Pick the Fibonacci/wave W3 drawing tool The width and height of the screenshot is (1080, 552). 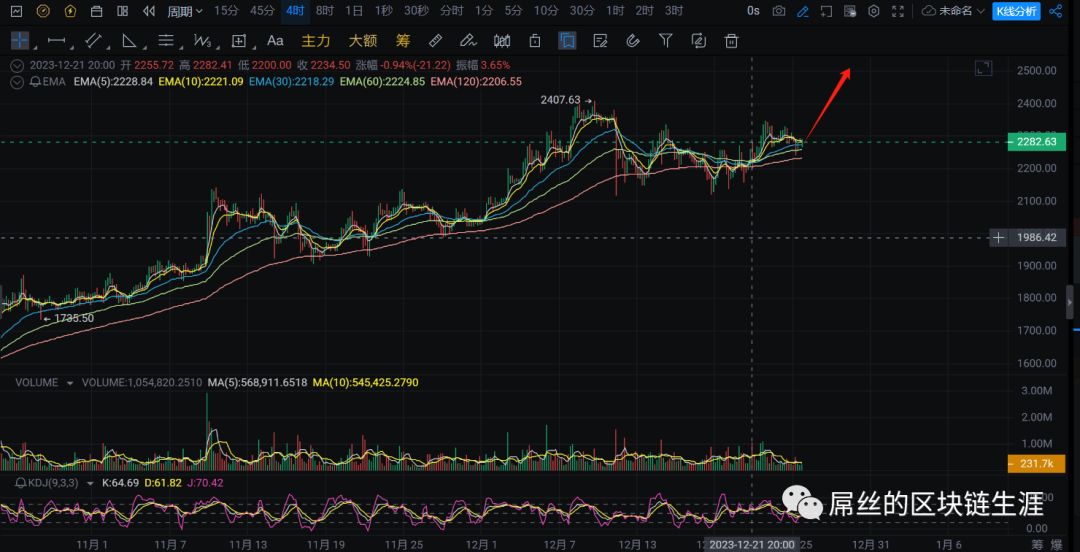click(202, 41)
